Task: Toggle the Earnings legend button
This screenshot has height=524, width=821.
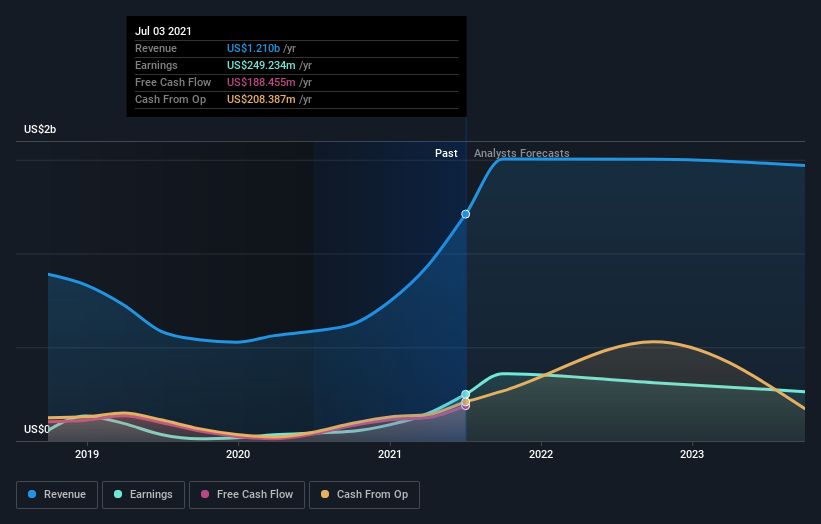Action: pyautogui.click(x=143, y=495)
